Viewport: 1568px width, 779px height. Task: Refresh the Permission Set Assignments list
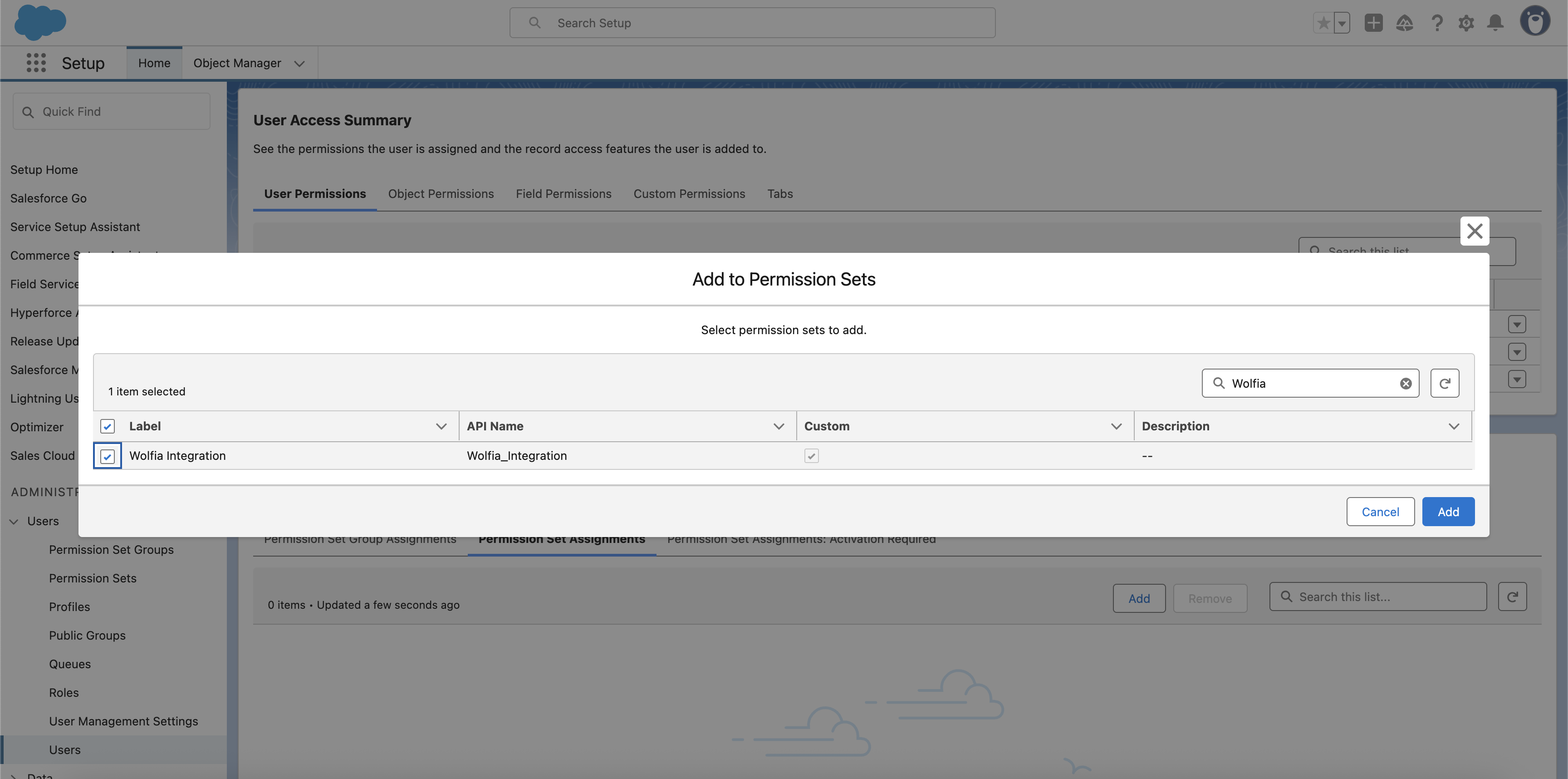point(1513,596)
